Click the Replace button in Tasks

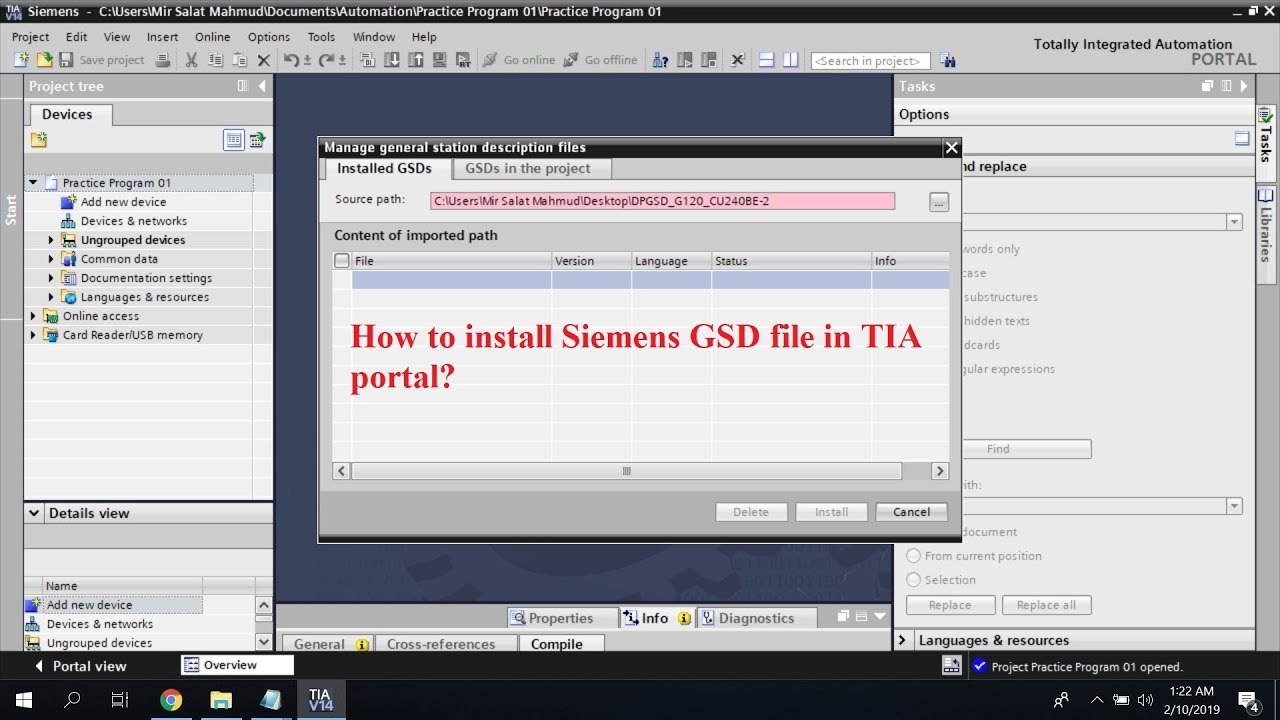click(x=950, y=605)
